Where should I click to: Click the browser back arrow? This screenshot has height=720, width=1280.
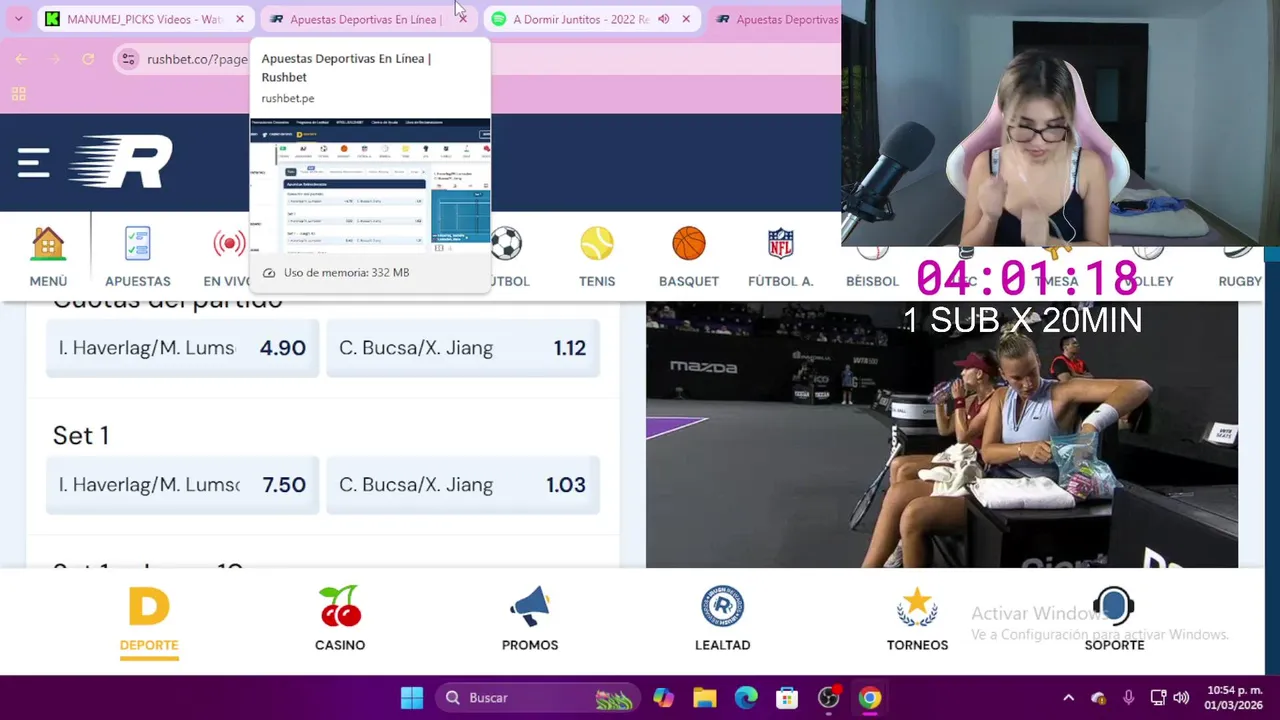(x=21, y=59)
